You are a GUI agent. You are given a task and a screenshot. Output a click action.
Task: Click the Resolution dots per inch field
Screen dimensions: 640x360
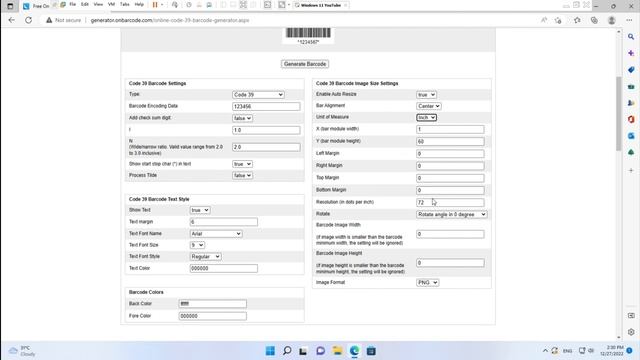(x=450, y=202)
